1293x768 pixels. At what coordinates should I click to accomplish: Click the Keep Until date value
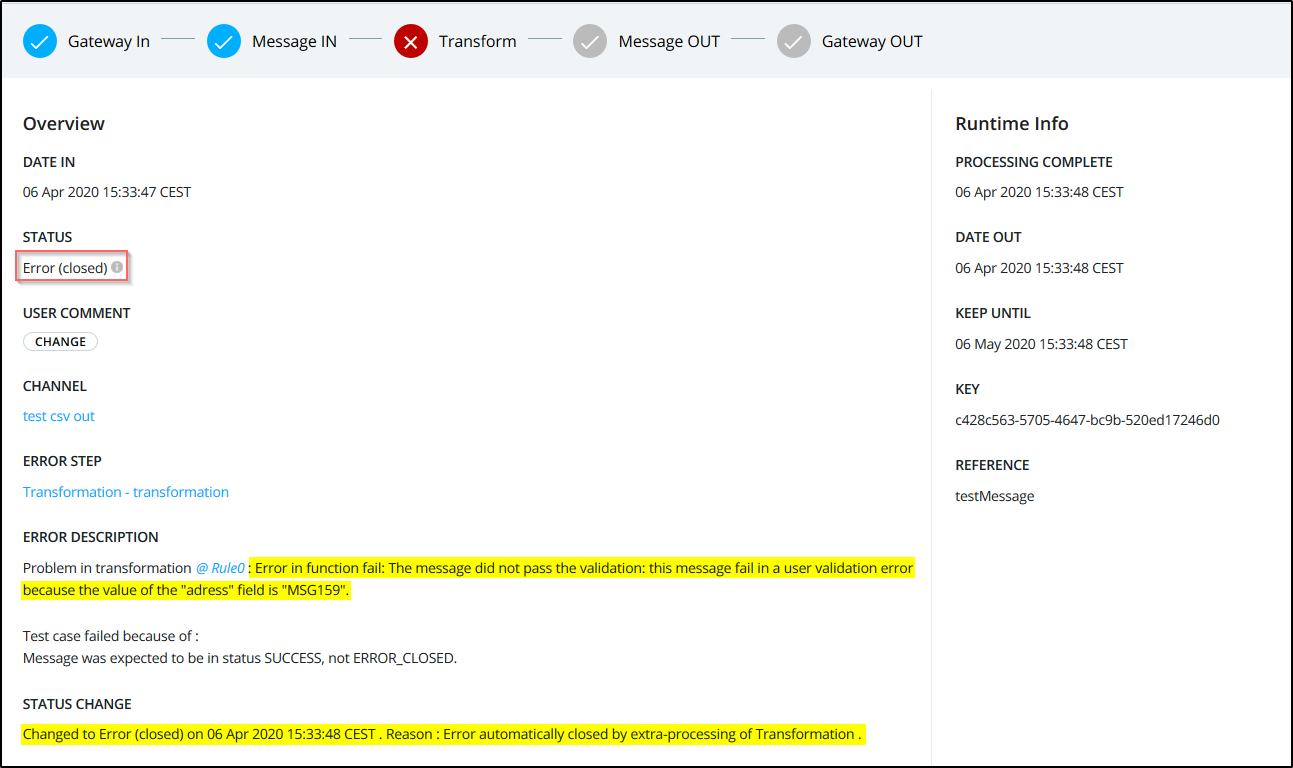tap(1041, 344)
